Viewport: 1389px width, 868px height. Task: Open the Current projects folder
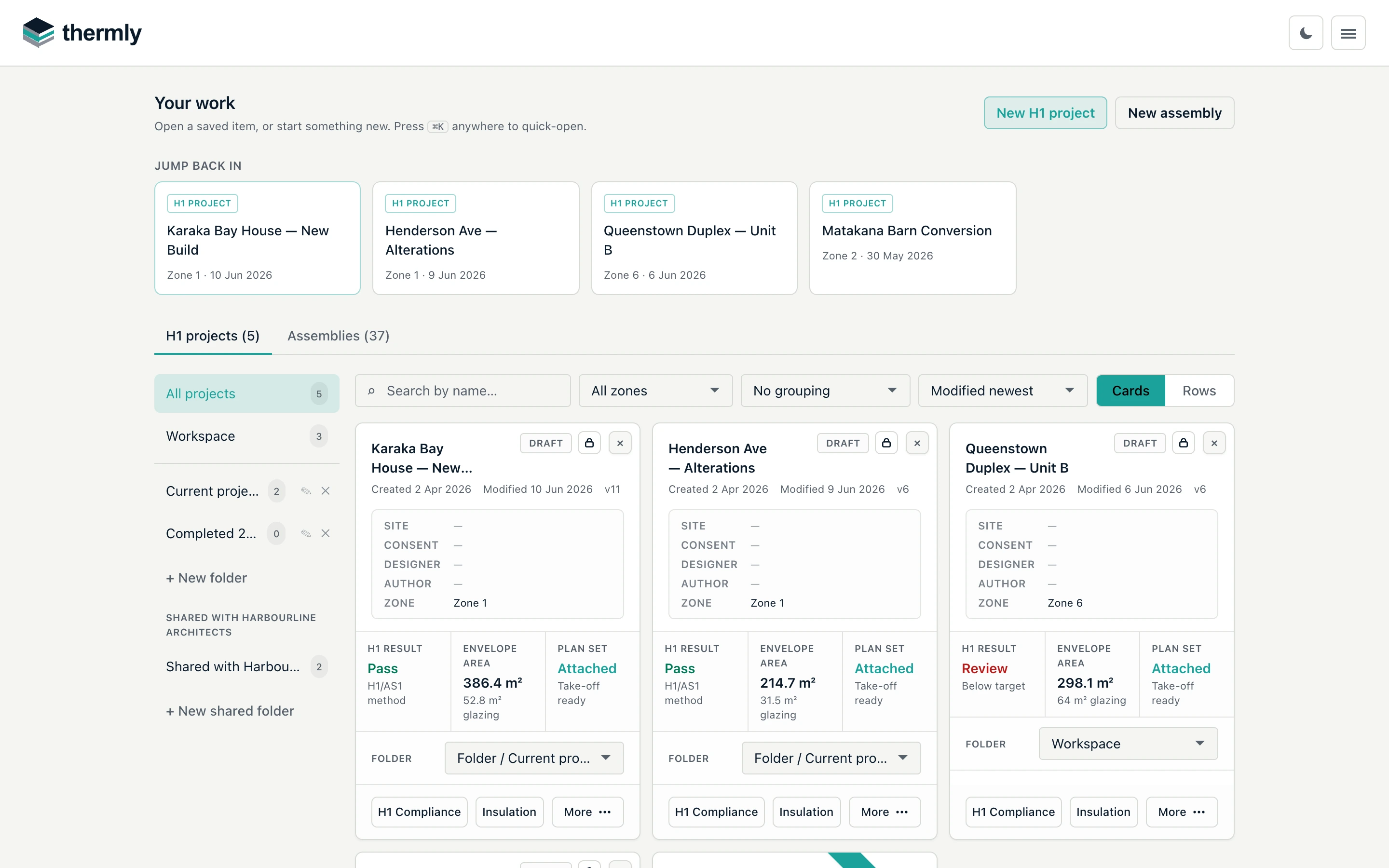click(212, 491)
